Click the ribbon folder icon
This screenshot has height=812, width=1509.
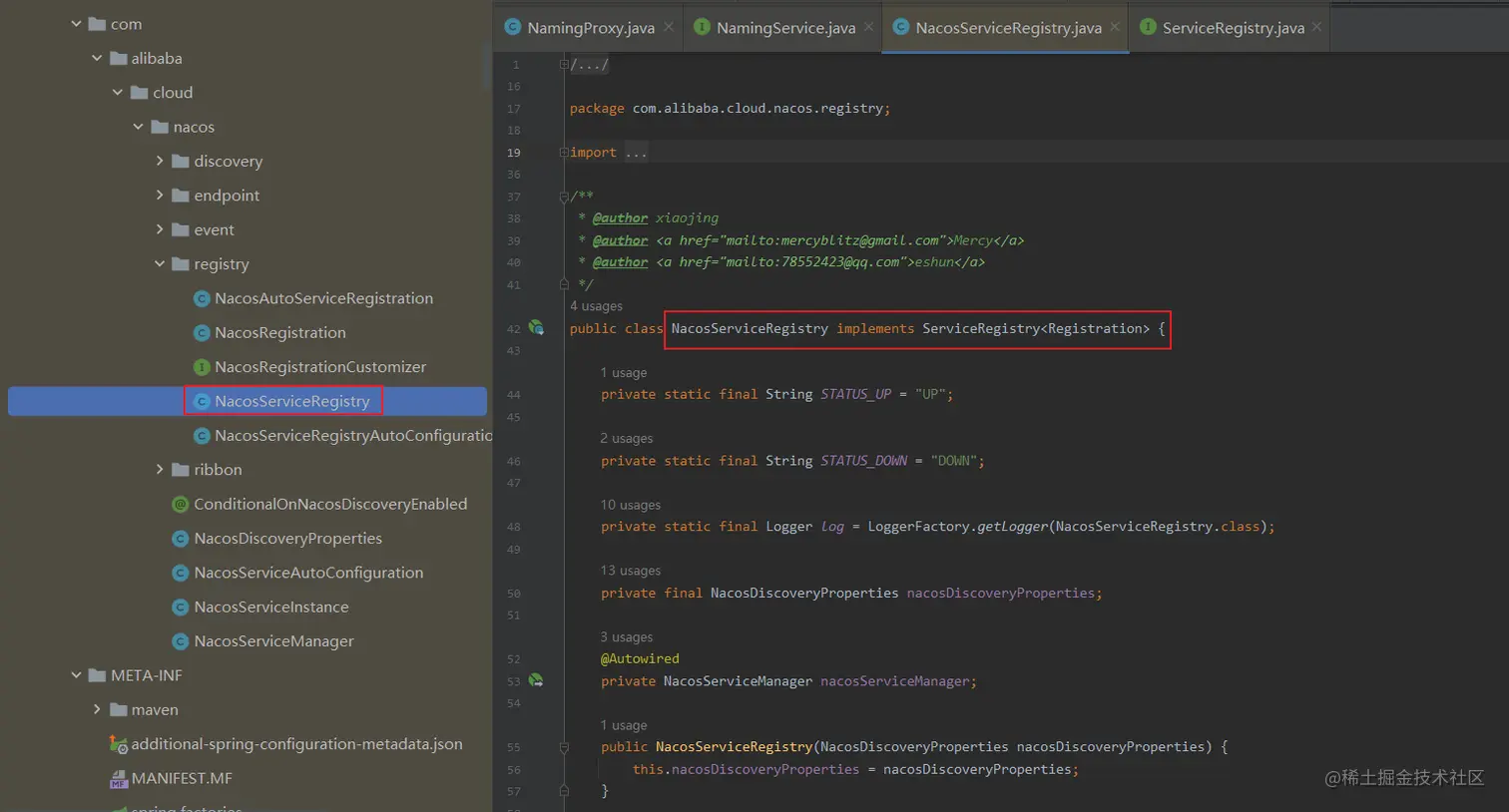(181, 470)
